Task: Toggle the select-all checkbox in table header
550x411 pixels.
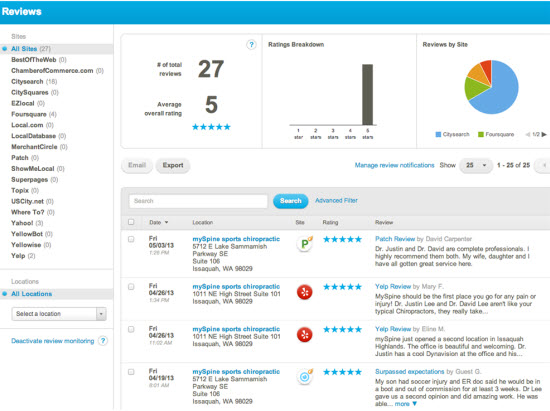Action: pyautogui.click(x=131, y=222)
